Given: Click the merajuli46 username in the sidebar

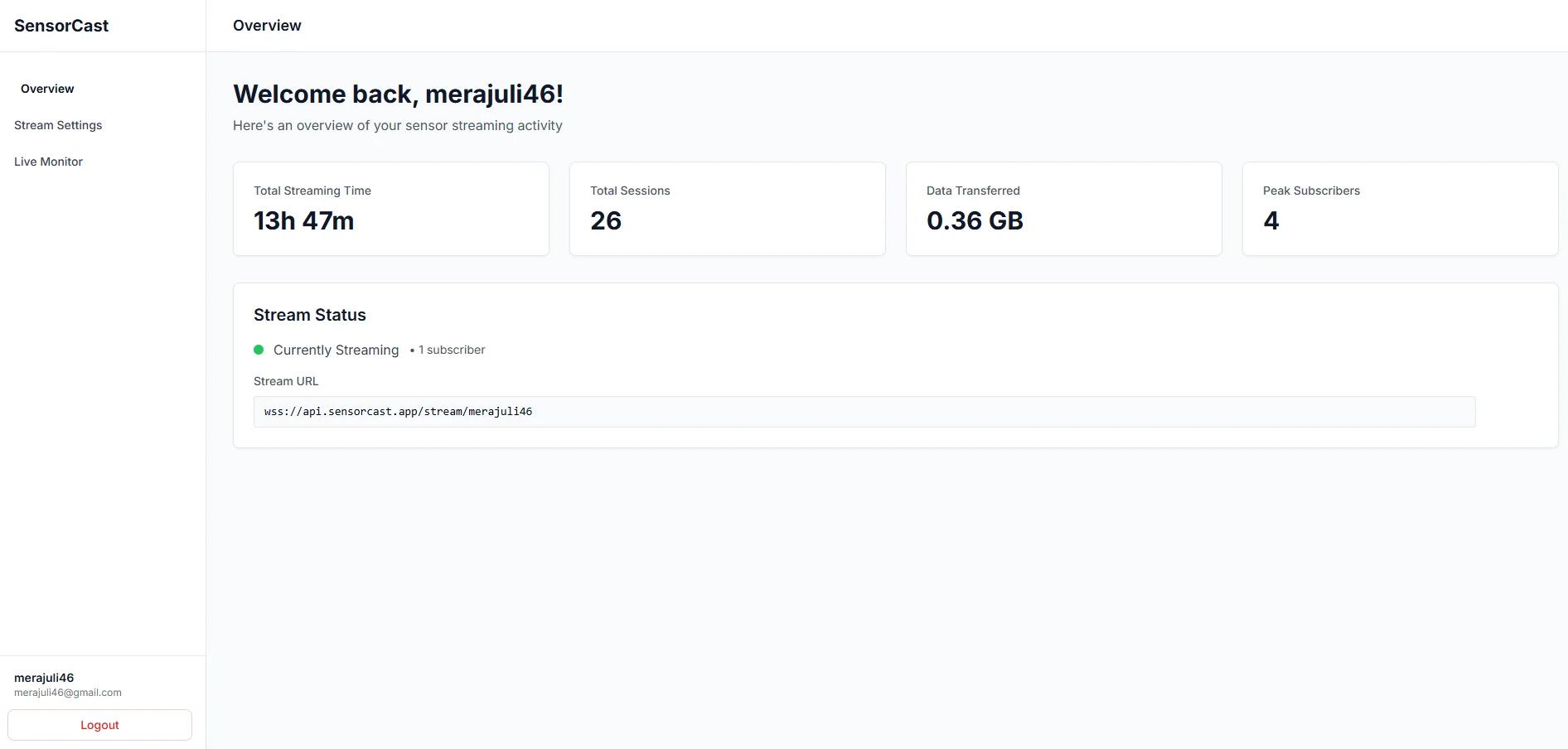Looking at the screenshot, I should click(44, 678).
